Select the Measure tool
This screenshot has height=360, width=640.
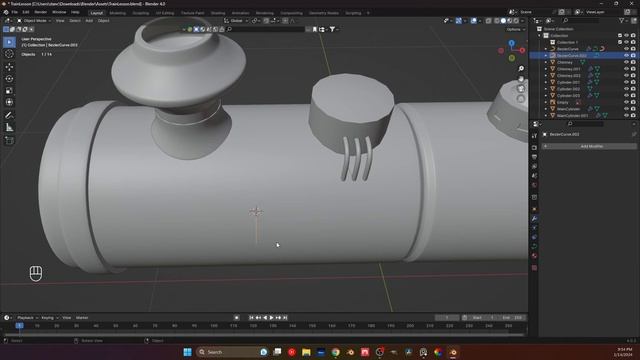tap(9, 128)
